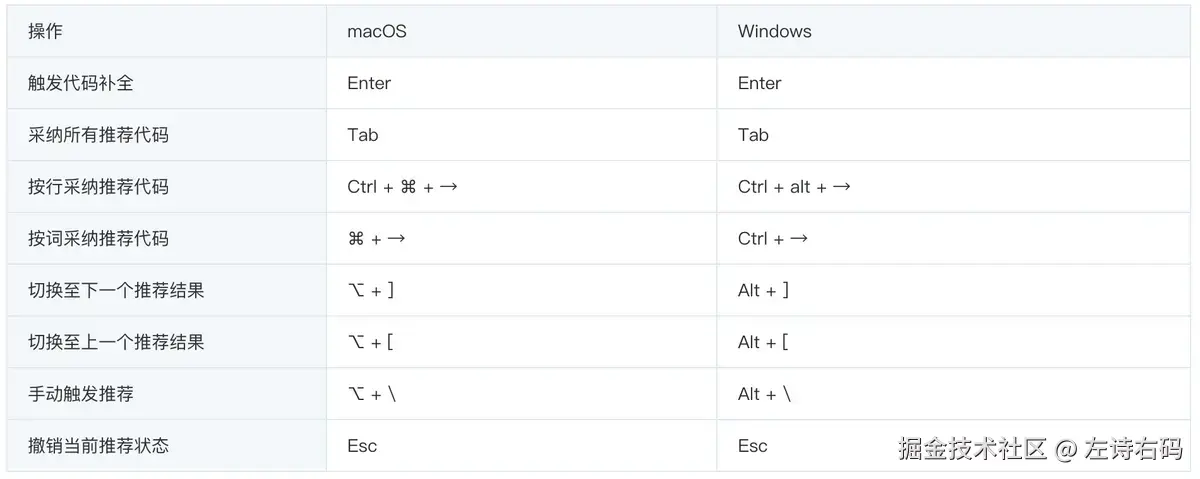Click the 撤销当前推荐状态 row label
The image size is (1200, 479).
[x=98, y=446]
